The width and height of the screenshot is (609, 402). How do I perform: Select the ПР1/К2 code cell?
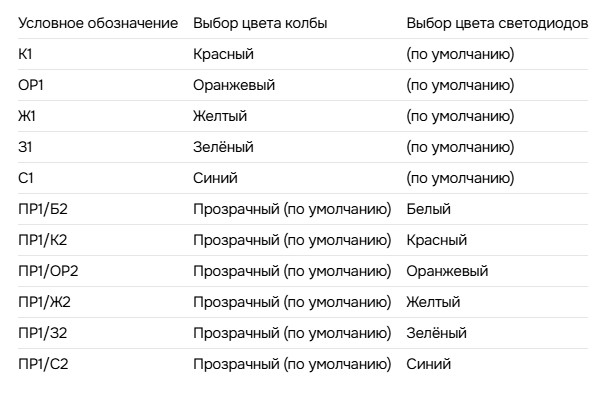pyautogui.click(x=43, y=240)
